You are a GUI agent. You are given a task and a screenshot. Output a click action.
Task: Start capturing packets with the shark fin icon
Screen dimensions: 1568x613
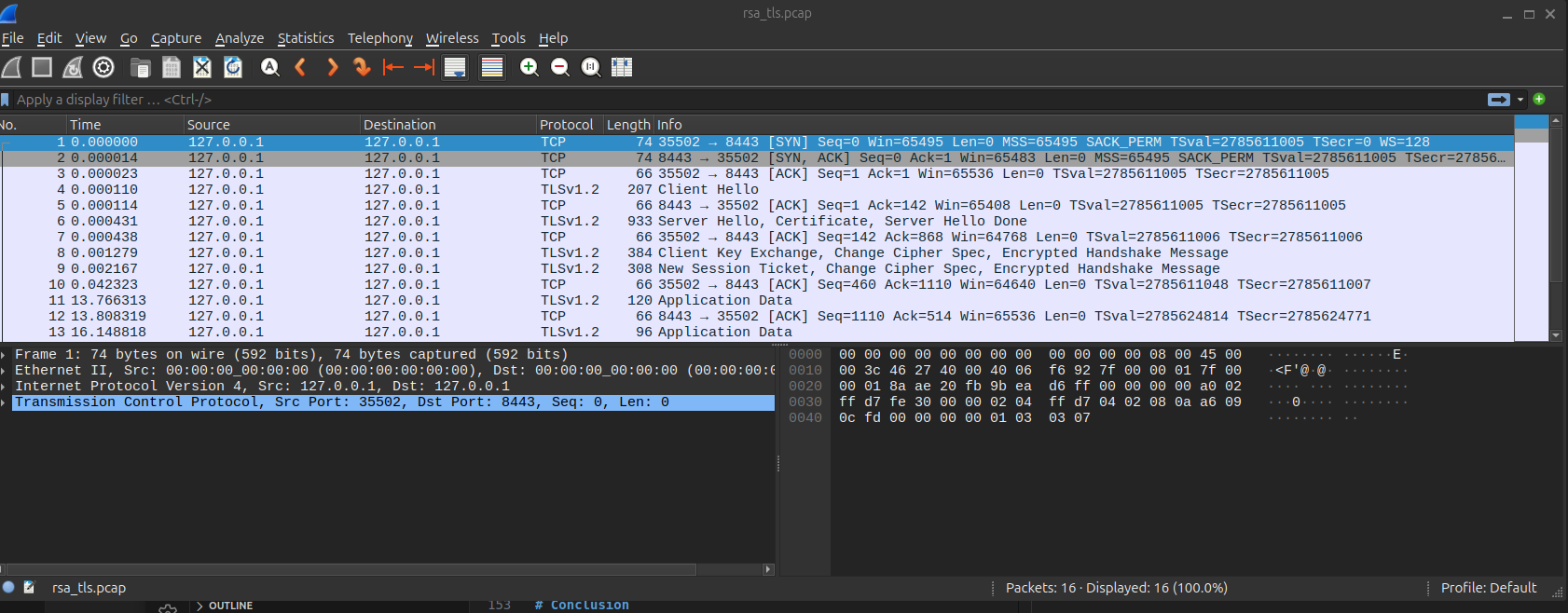pyautogui.click(x=11, y=67)
